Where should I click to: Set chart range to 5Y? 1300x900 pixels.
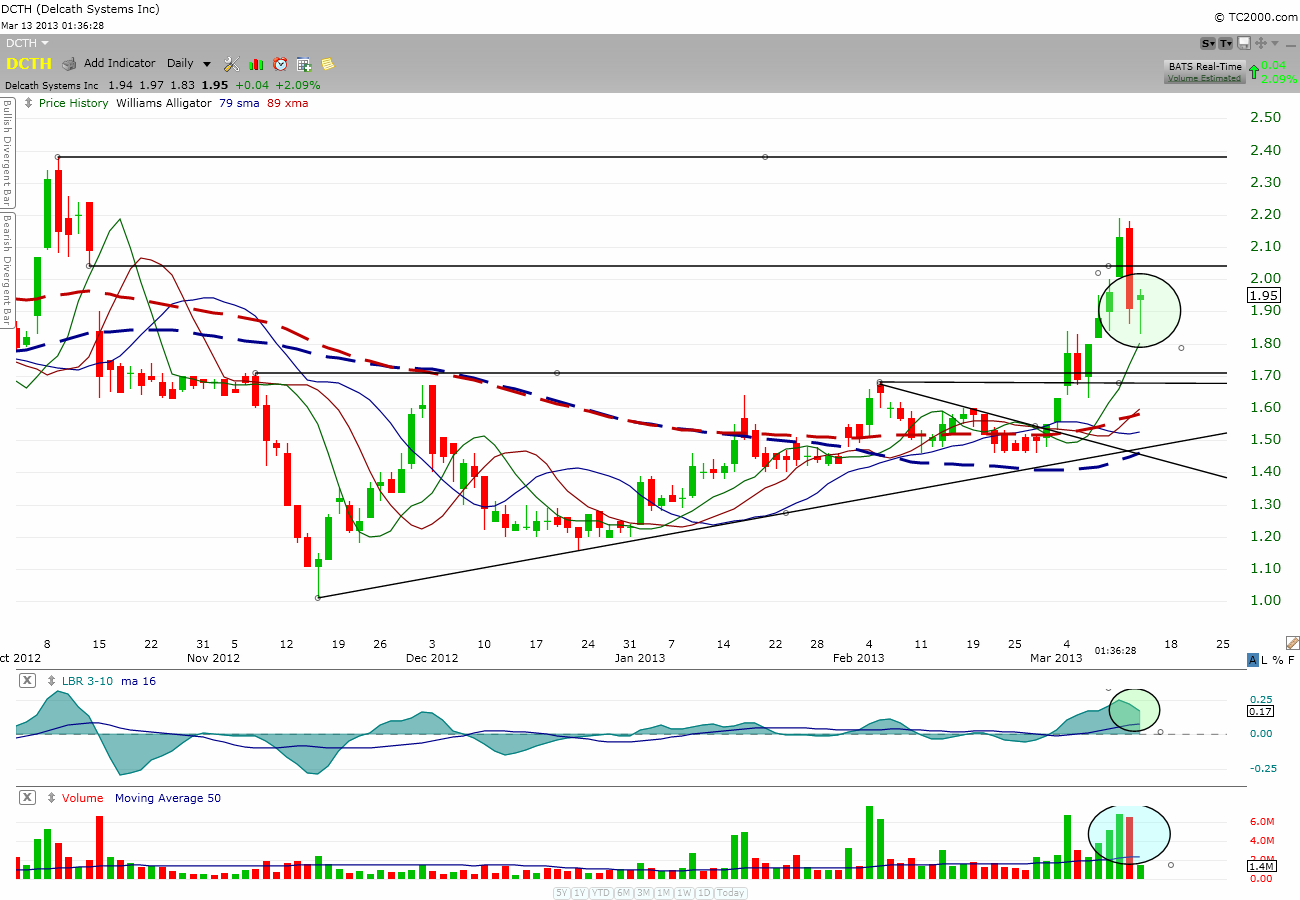pyautogui.click(x=562, y=893)
